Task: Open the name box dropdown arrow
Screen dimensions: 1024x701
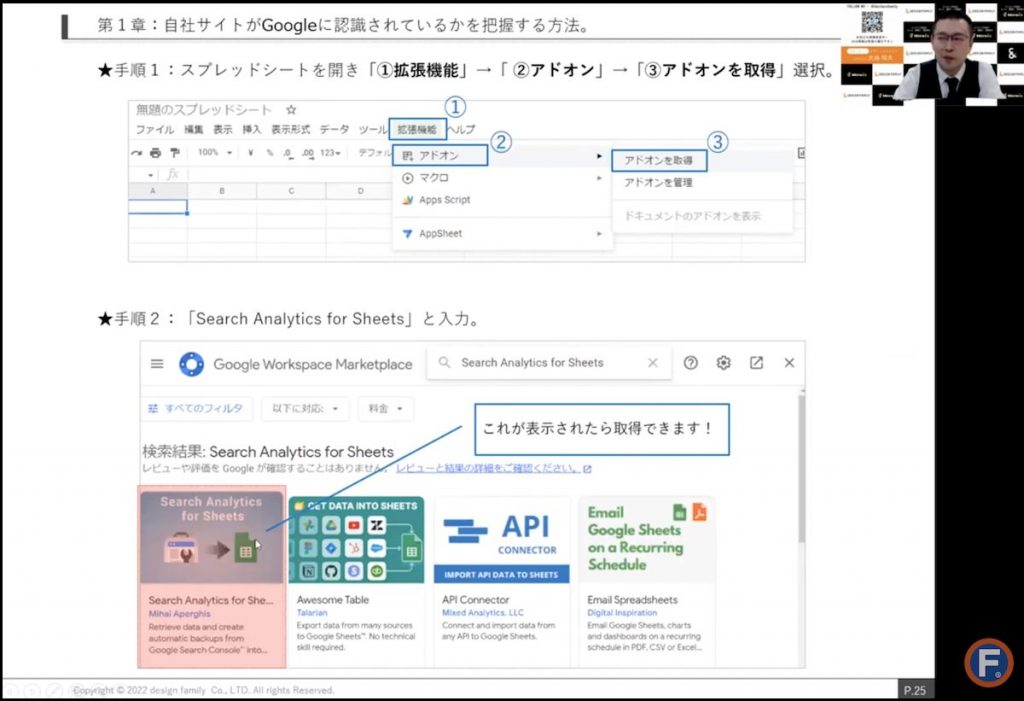Action: pos(151,175)
